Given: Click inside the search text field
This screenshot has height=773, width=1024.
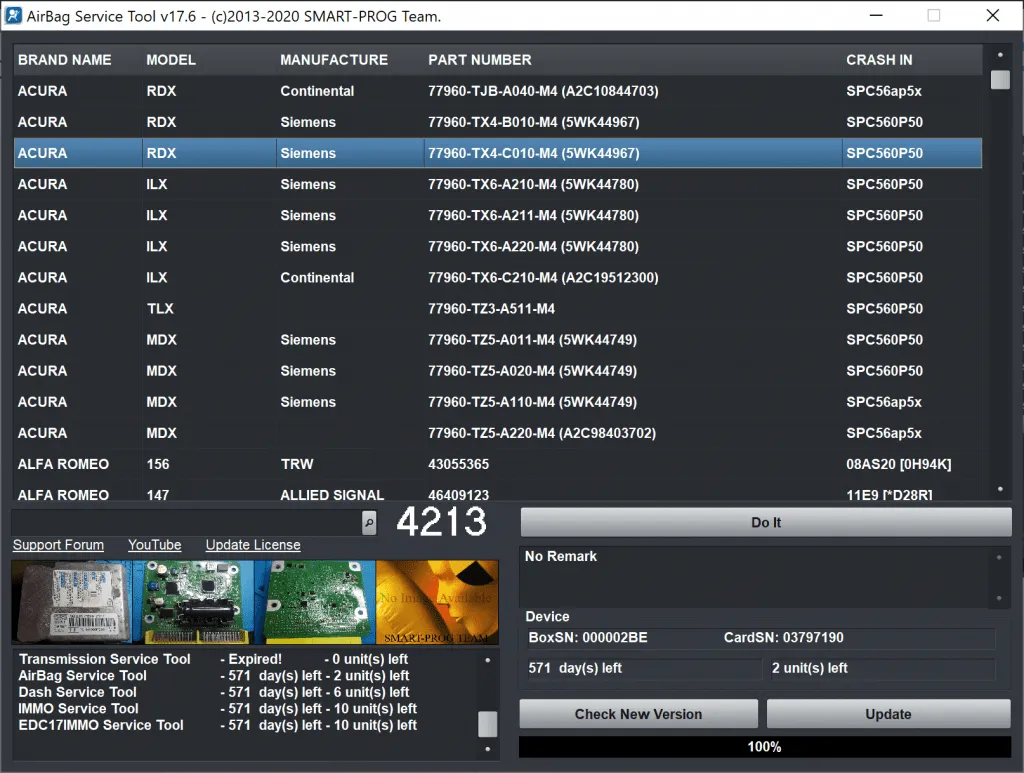Looking at the screenshot, I should 185,522.
